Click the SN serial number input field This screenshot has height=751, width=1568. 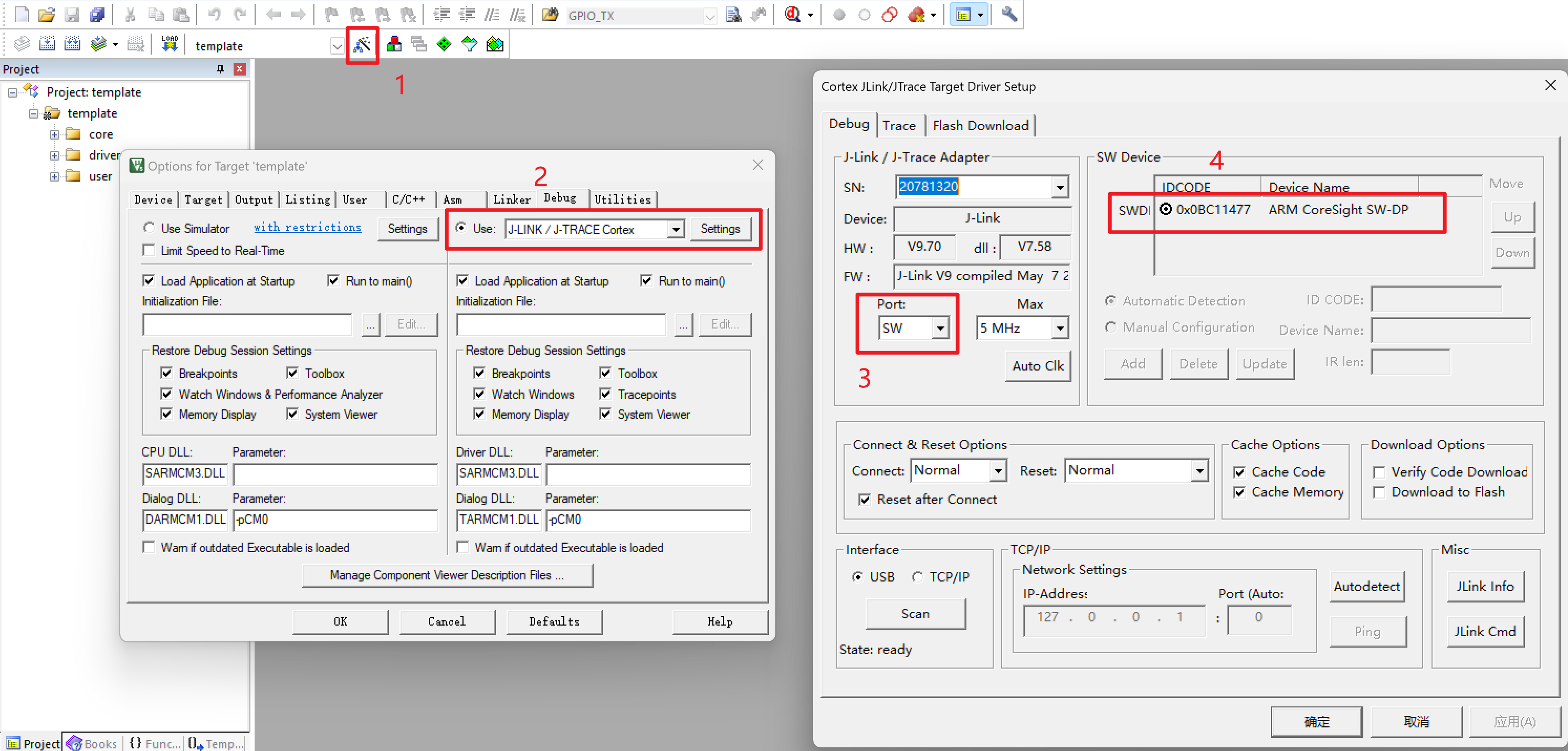(x=973, y=187)
